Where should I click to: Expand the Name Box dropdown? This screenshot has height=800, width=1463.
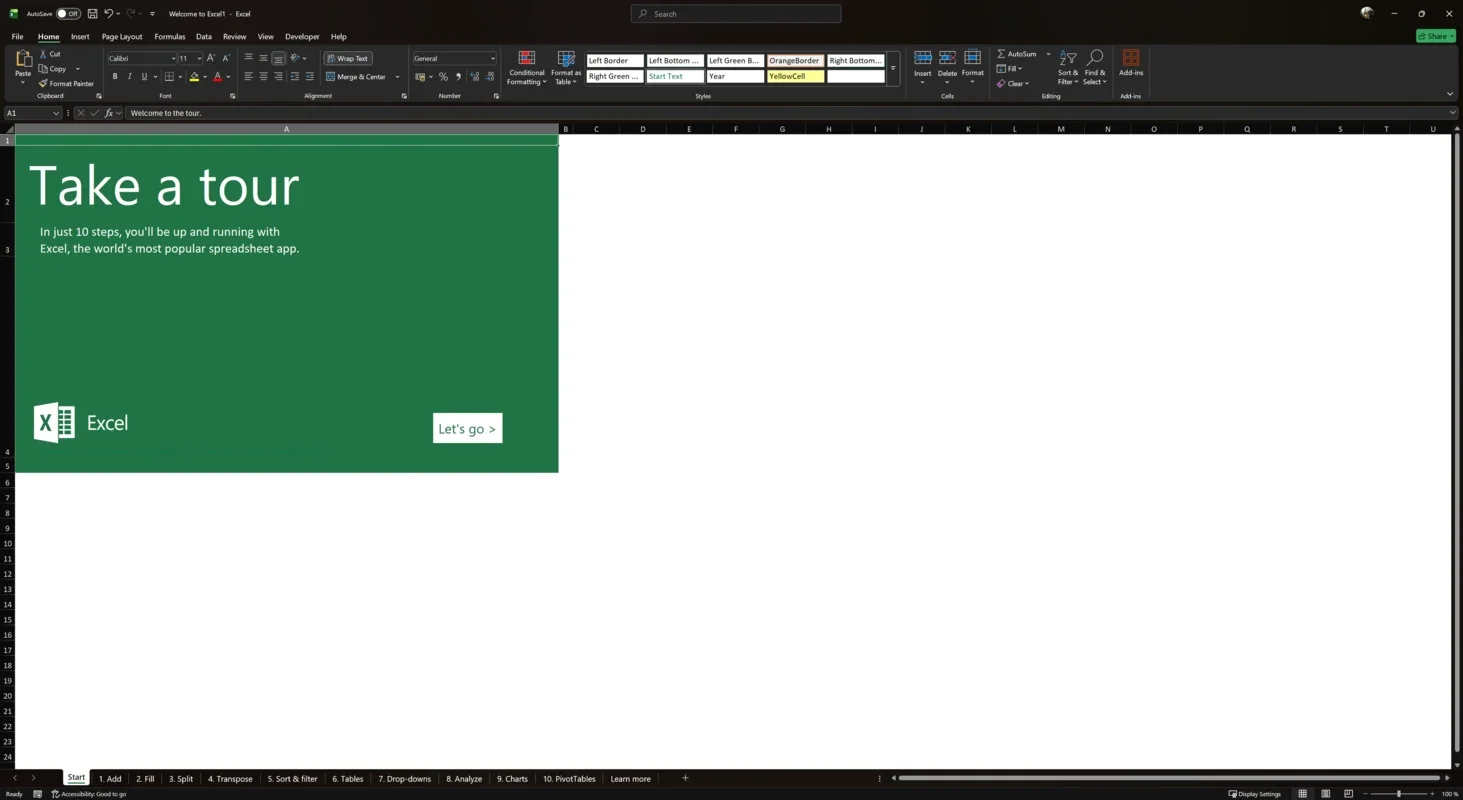tap(56, 113)
